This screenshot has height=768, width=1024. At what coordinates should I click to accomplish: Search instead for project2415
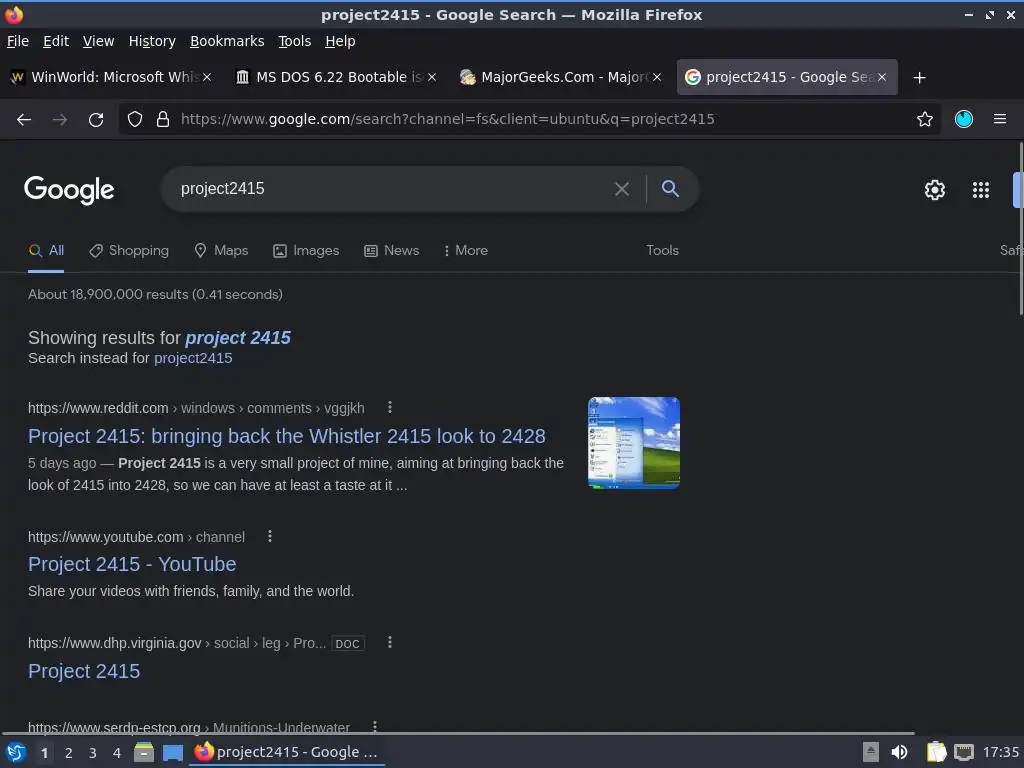click(193, 358)
